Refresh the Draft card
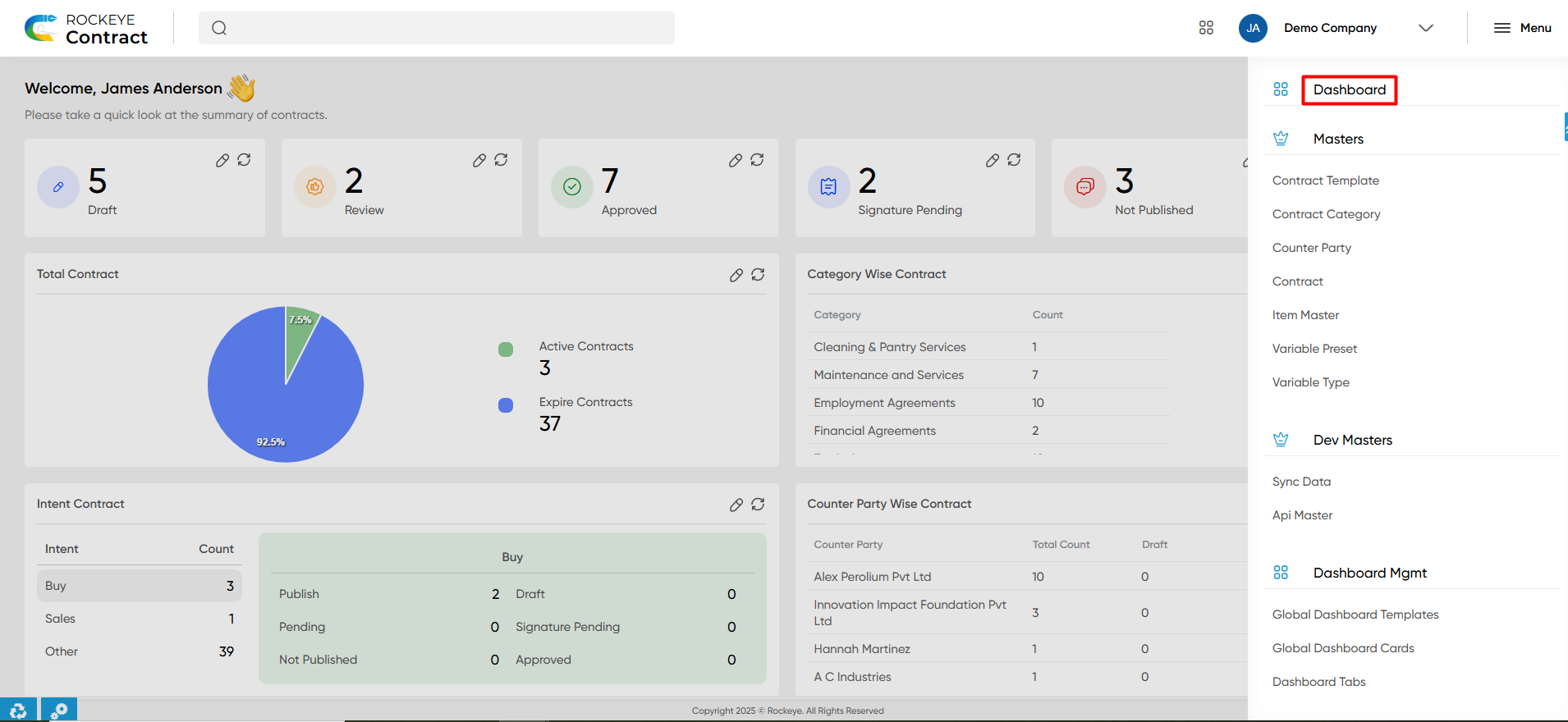The height and width of the screenshot is (722, 1568). pos(244,160)
